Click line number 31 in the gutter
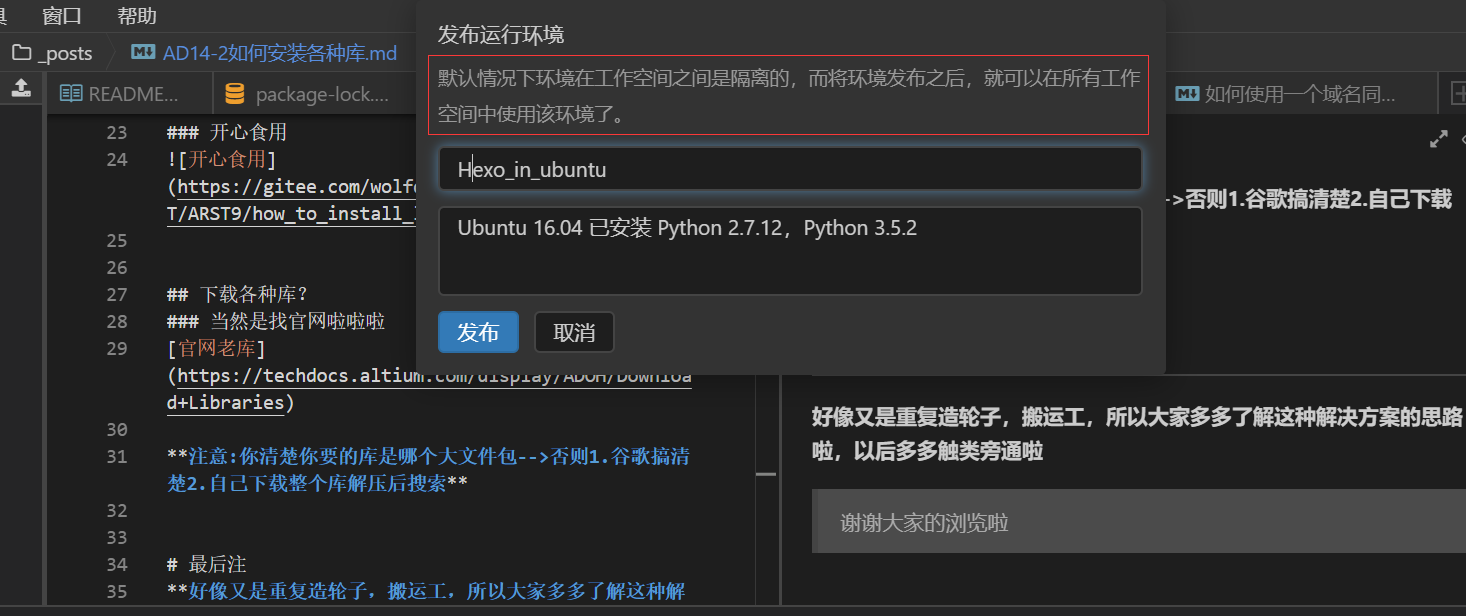The height and width of the screenshot is (616, 1466). (117, 456)
